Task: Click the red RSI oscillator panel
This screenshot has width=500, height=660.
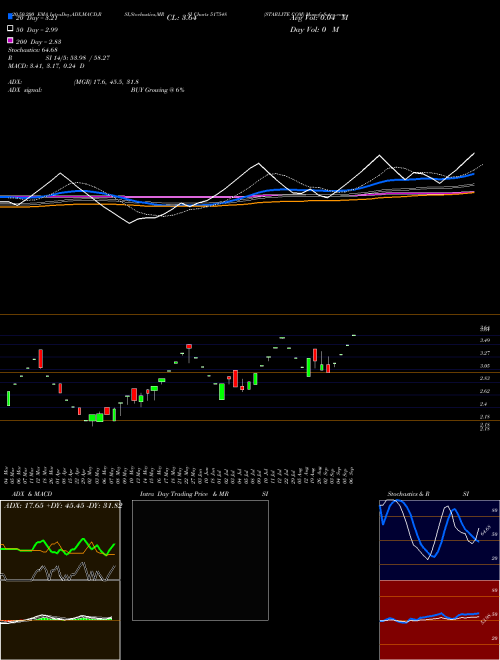Action: (439, 620)
